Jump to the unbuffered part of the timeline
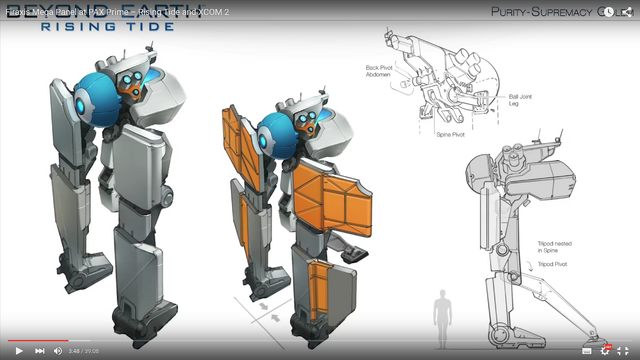Screen dimensions: 640x360 click(x=361, y=340)
